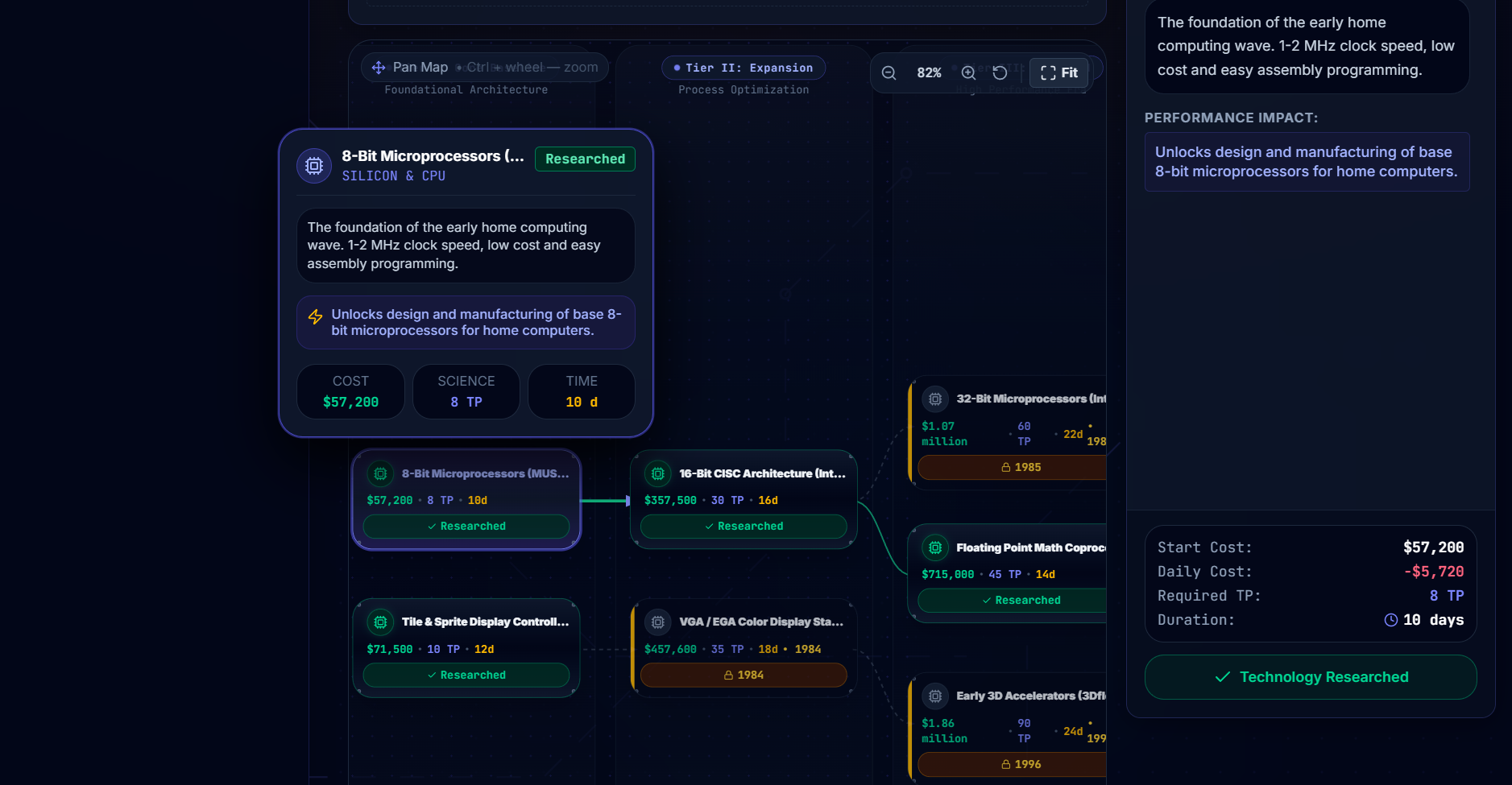The width and height of the screenshot is (1512, 785).
Task: Click the VGA / EGA Color Display chip icon
Action: coord(658,622)
